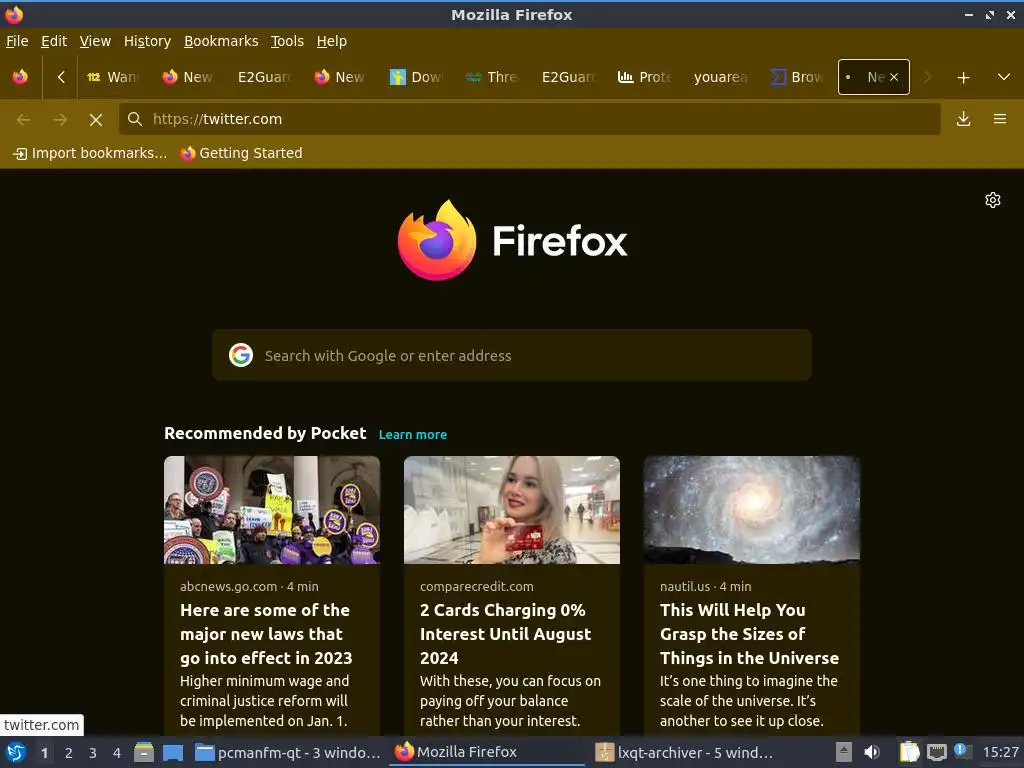This screenshot has height=768, width=1024.
Task: Open a new tab with plus button
Action: 963,78
